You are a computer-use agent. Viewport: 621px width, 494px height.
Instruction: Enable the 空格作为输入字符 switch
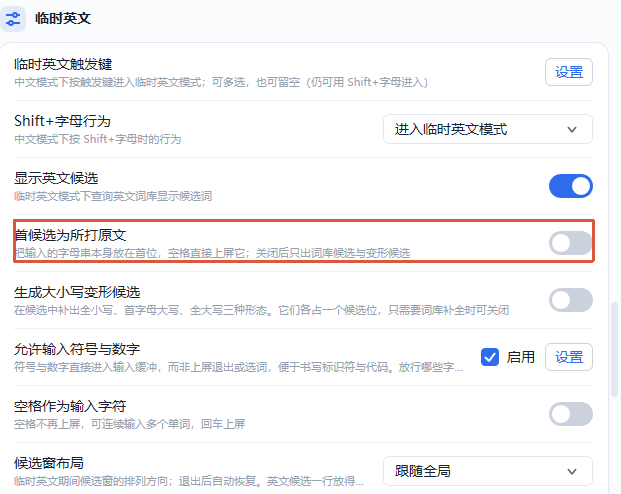pos(570,414)
